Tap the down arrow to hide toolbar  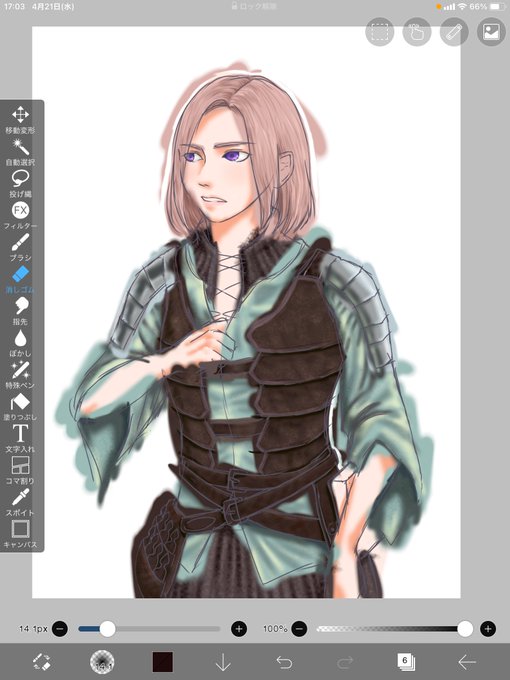223,662
